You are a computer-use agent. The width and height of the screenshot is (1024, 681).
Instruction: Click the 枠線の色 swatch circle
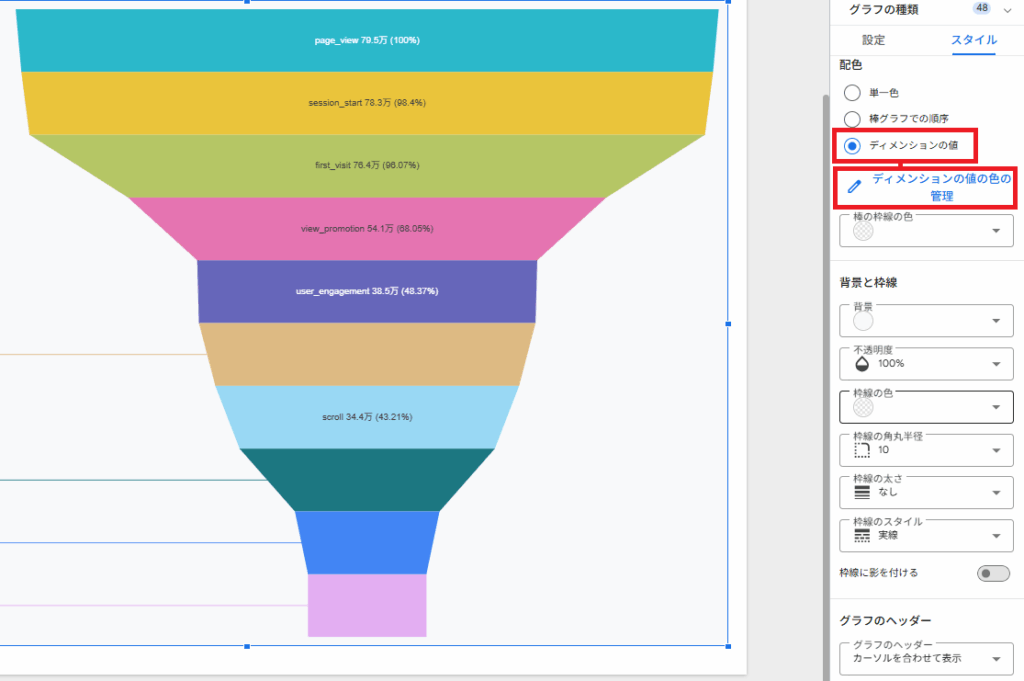tap(863, 407)
